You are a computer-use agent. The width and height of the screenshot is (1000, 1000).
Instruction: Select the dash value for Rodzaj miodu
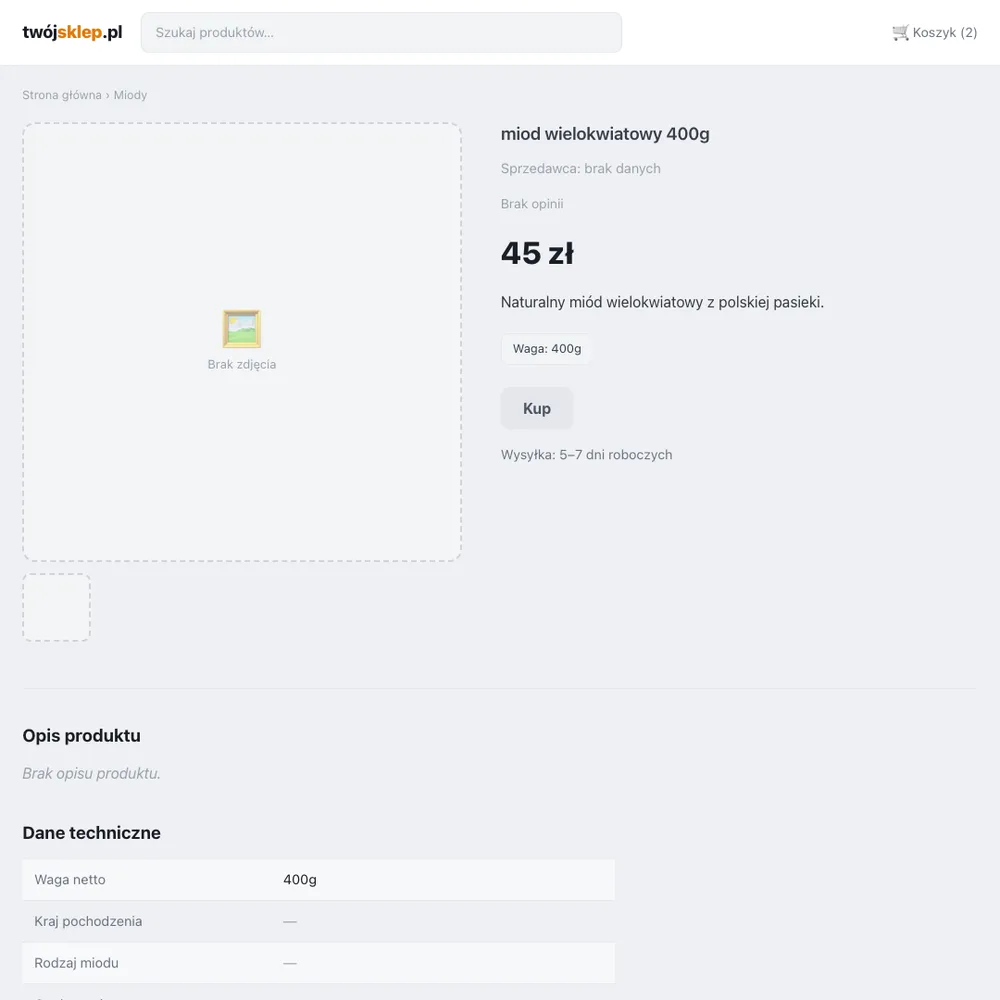tap(290, 963)
